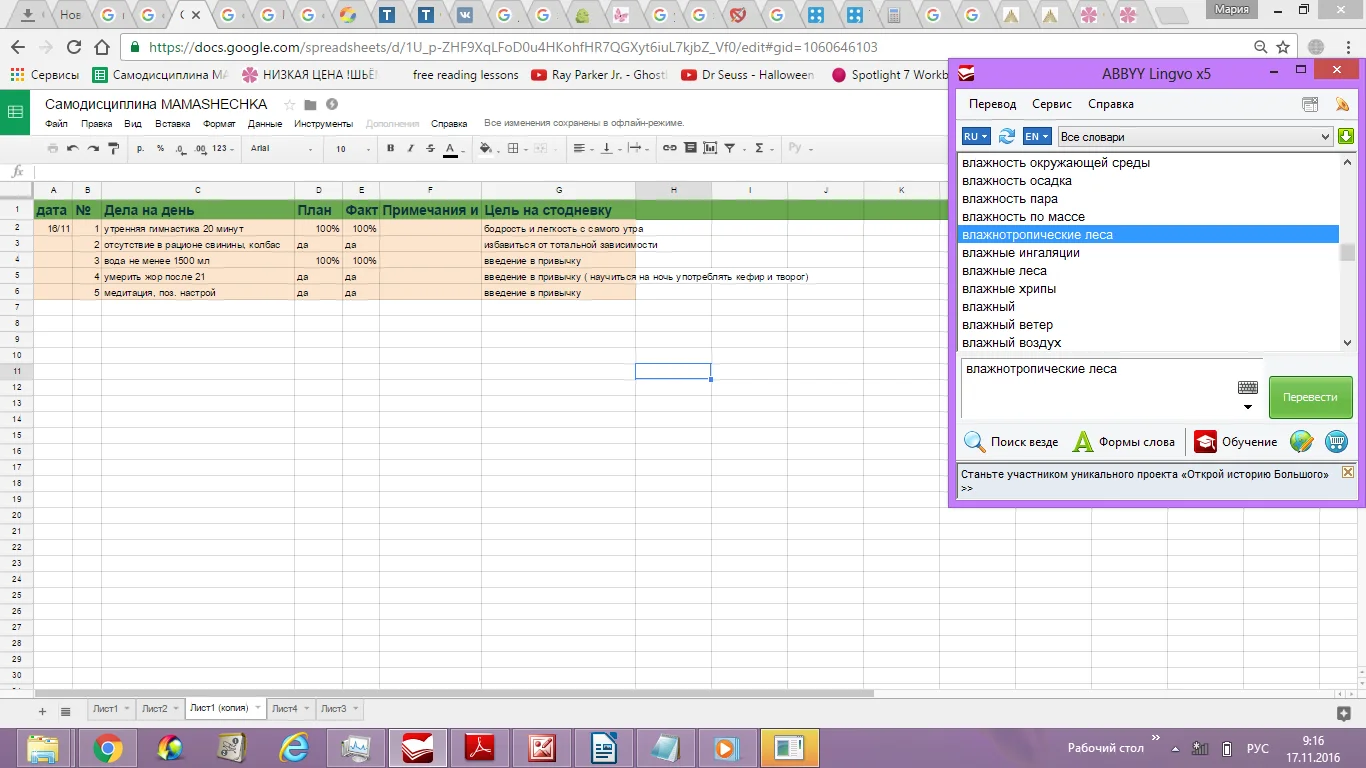The width and height of the screenshot is (1366, 768).
Task: Toggle bold text formatting
Action: (x=390, y=148)
